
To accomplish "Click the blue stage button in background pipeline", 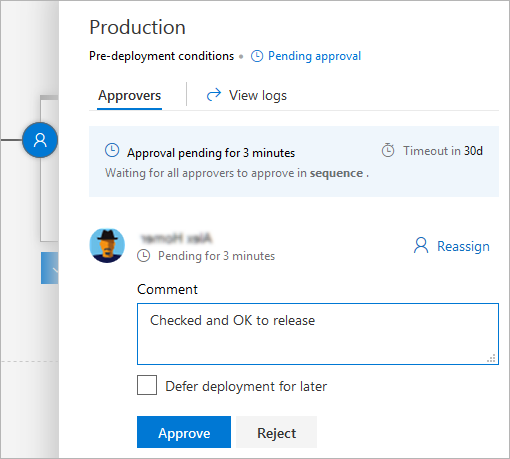I will (x=49, y=268).
